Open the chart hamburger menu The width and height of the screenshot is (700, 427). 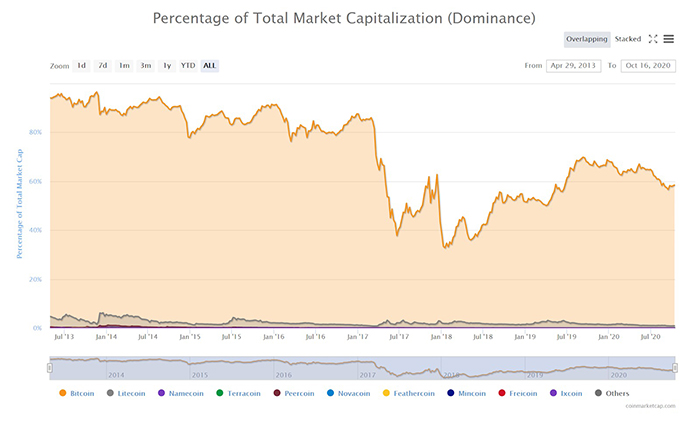[669, 39]
